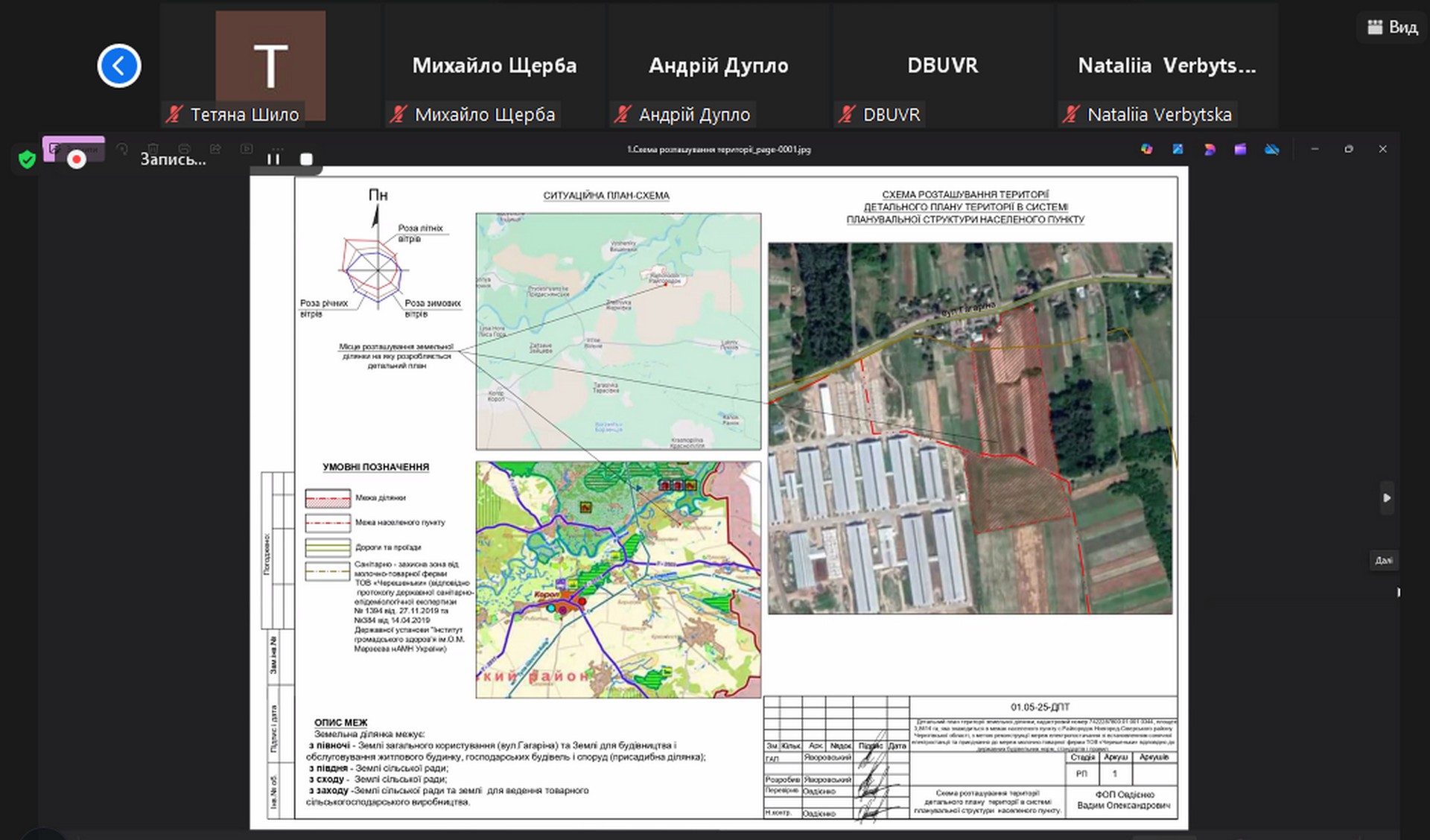
Task: Open Copilot icon in Photos title bar
Action: click(1146, 149)
